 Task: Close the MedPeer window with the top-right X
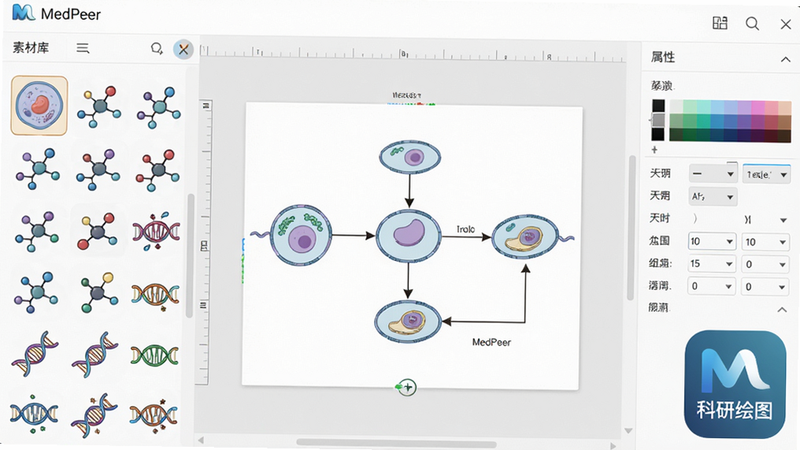point(786,24)
